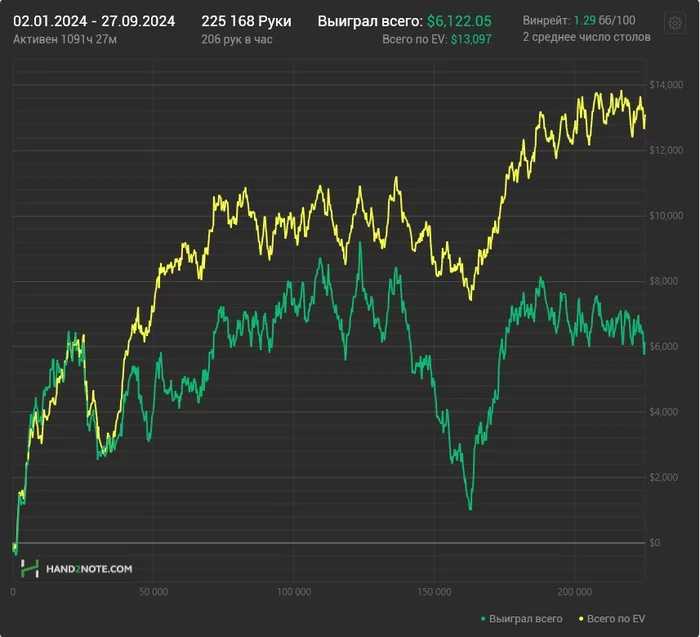Click the $10,000 y-axis label

(x=666, y=216)
